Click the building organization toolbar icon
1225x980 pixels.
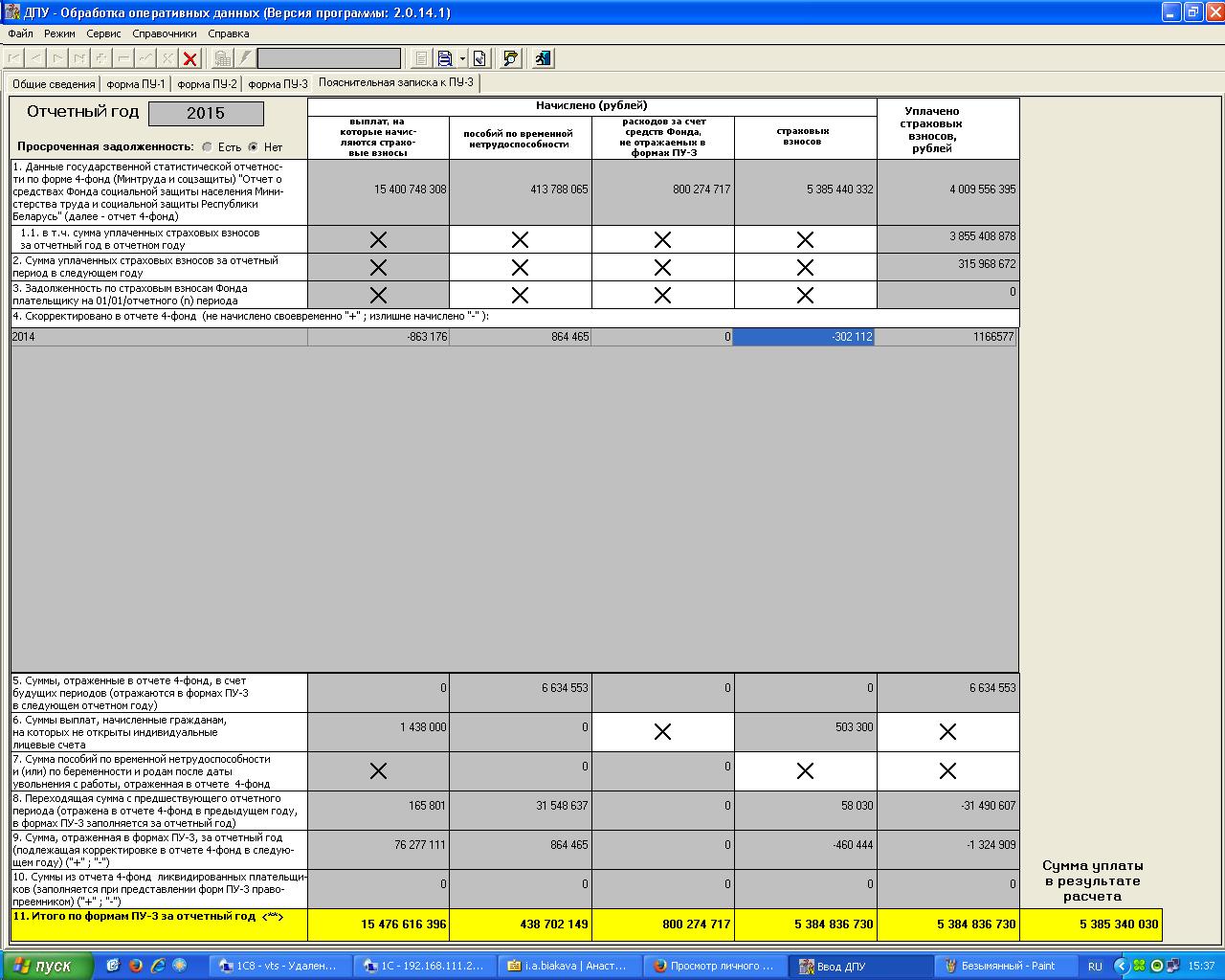(222, 58)
